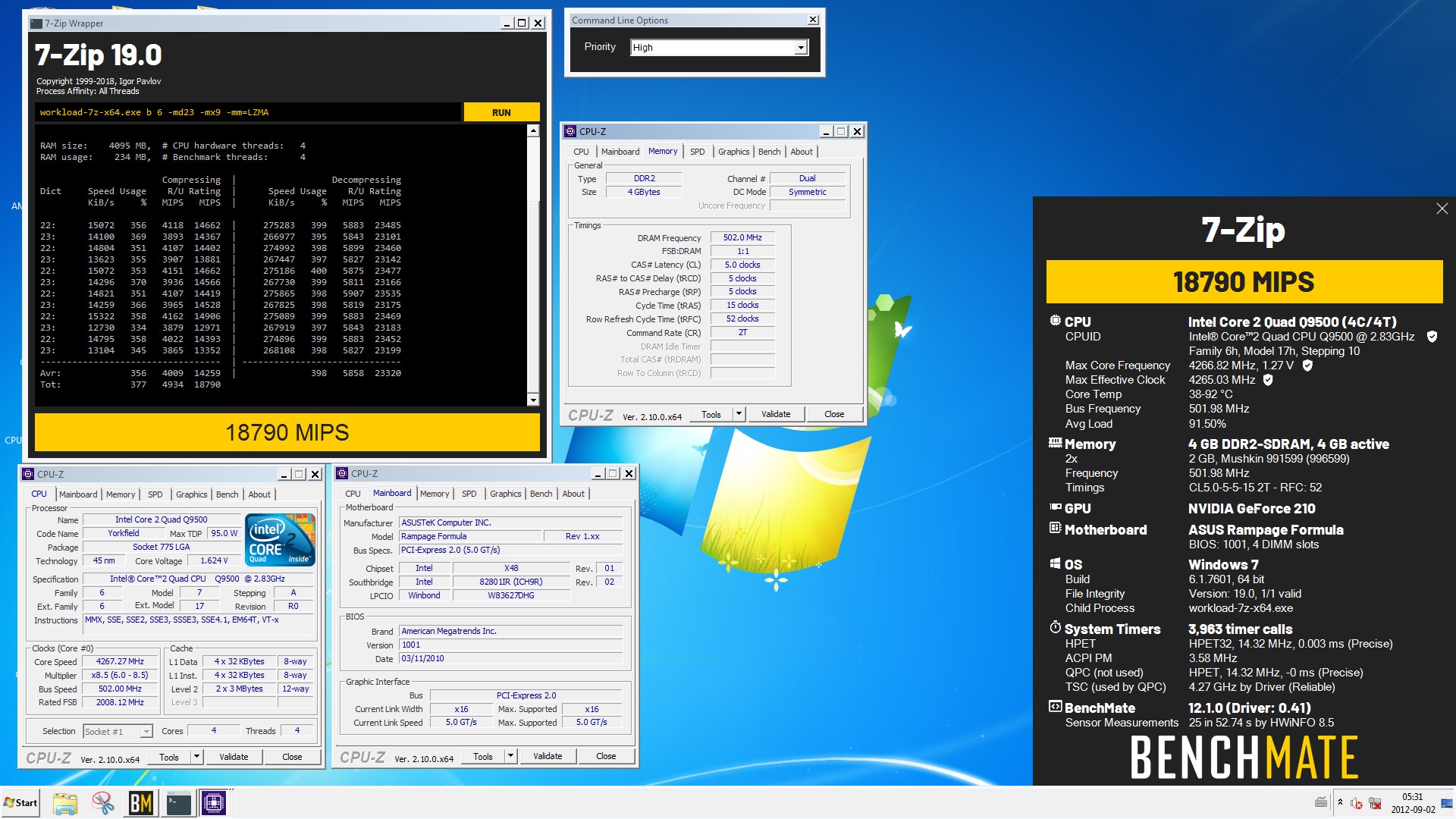This screenshot has height=819, width=1456.
Task: Click Validate in the CPU-Z Mainboard window
Action: coord(548,756)
